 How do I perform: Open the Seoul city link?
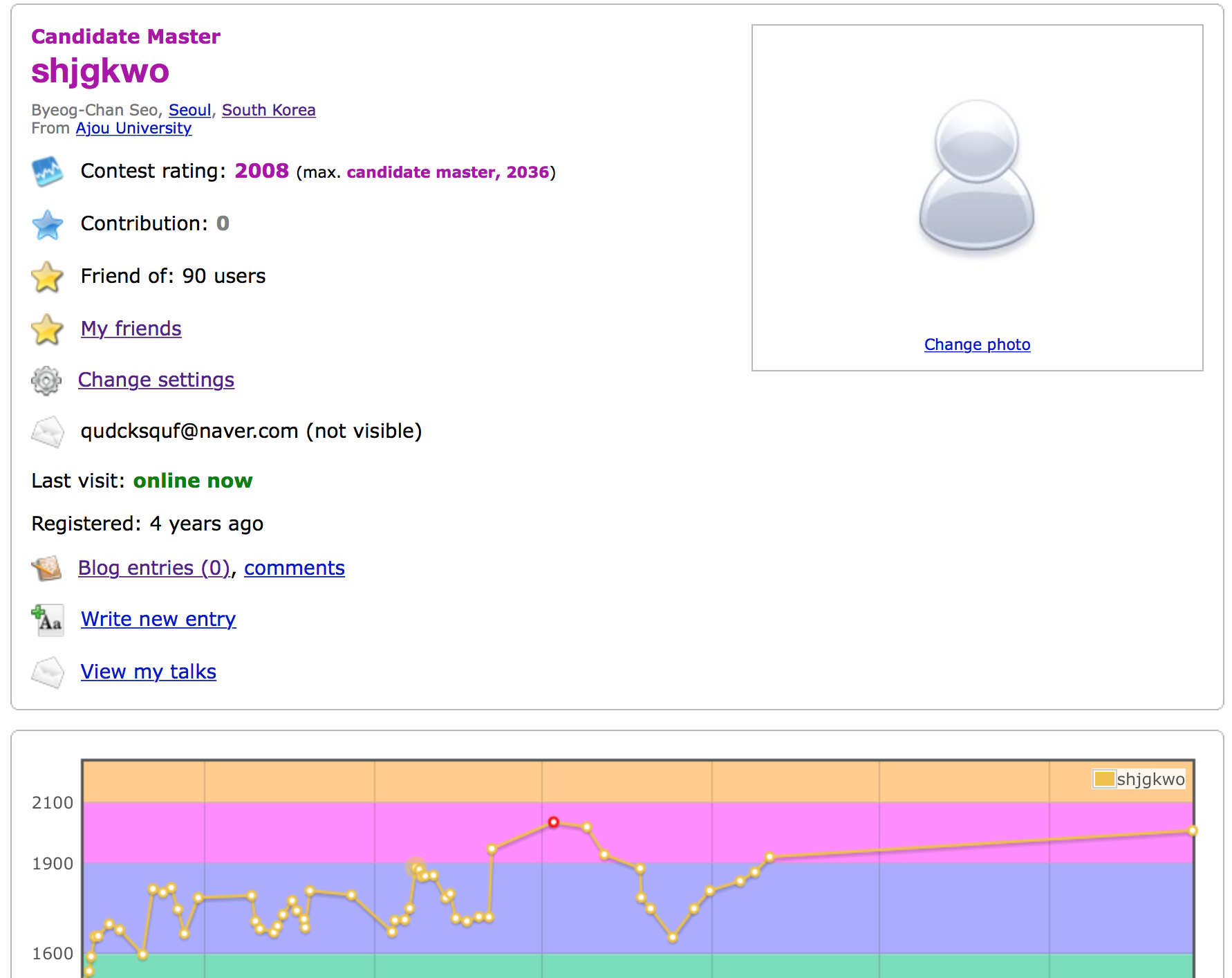[190, 110]
